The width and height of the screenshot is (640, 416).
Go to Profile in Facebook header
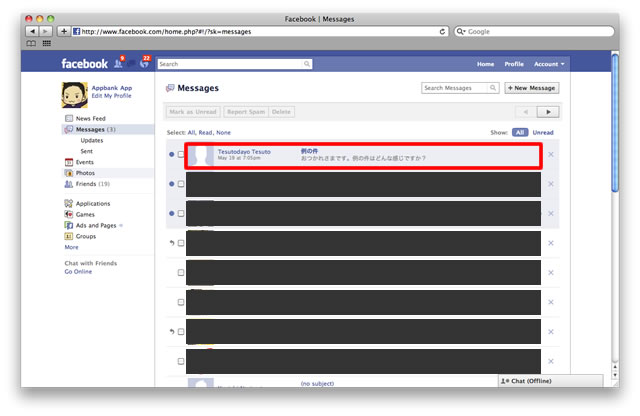click(514, 64)
